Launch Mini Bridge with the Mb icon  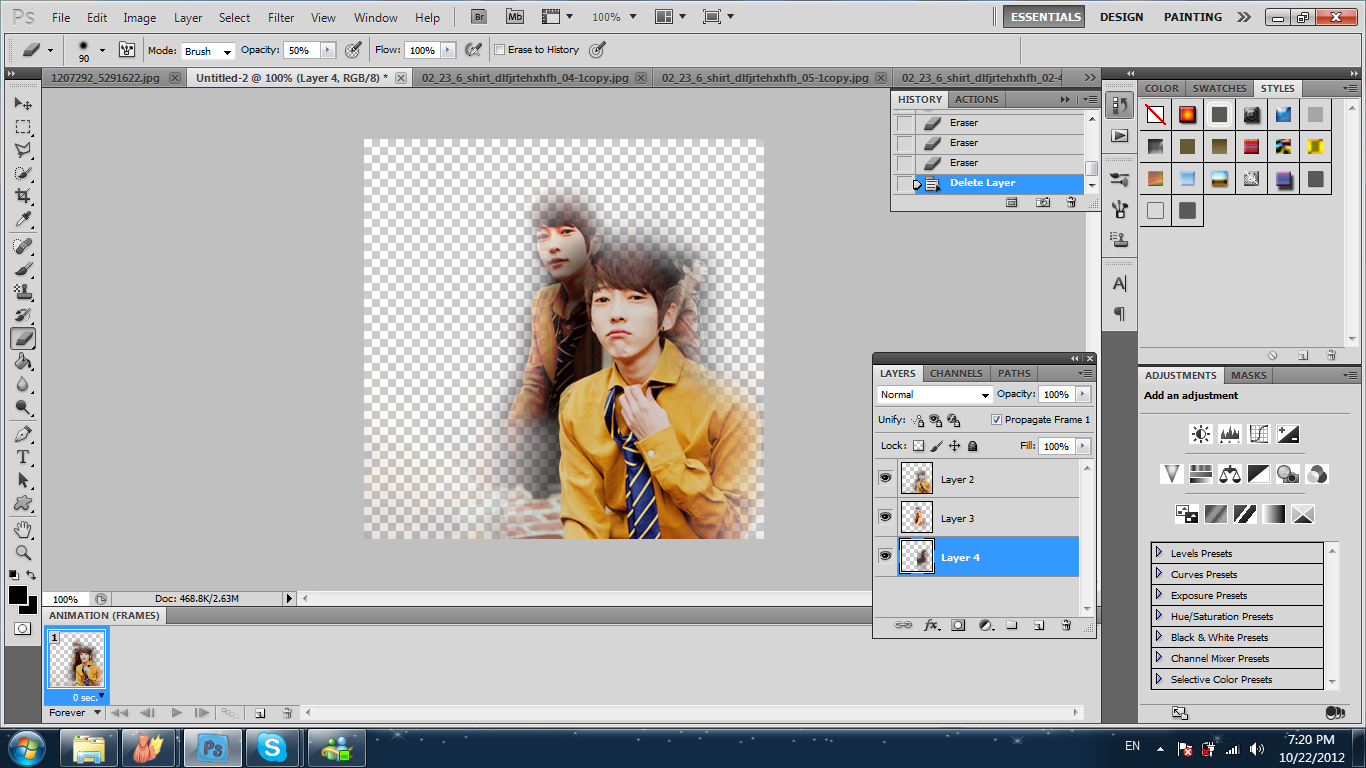pos(515,17)
